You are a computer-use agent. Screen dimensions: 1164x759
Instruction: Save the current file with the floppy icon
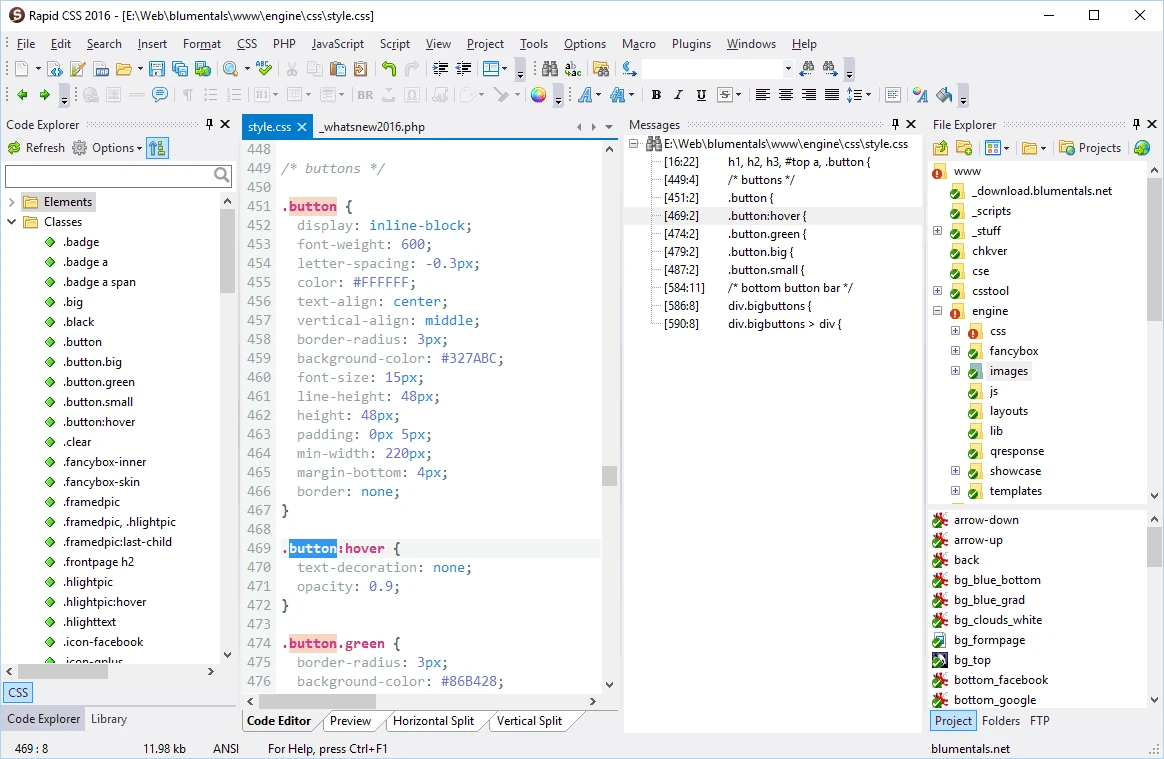[157, 69]
